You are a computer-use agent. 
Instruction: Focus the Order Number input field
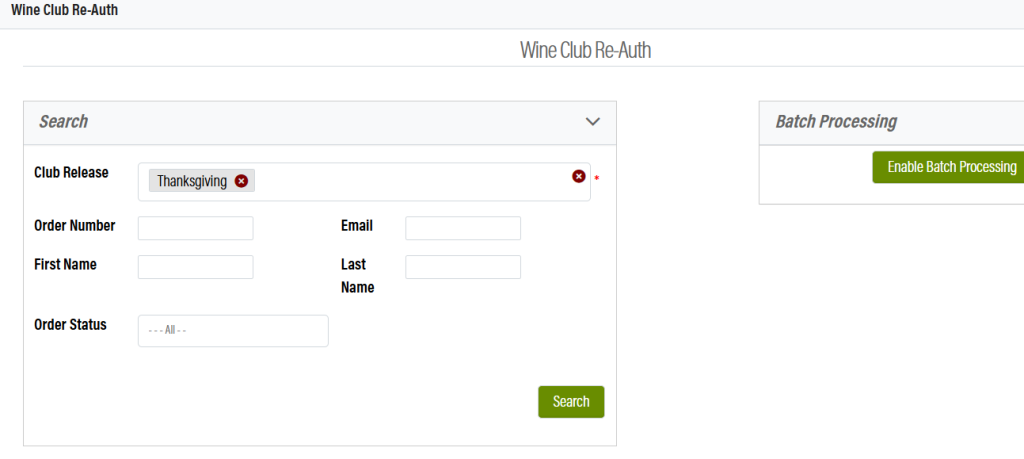(196, 228)
